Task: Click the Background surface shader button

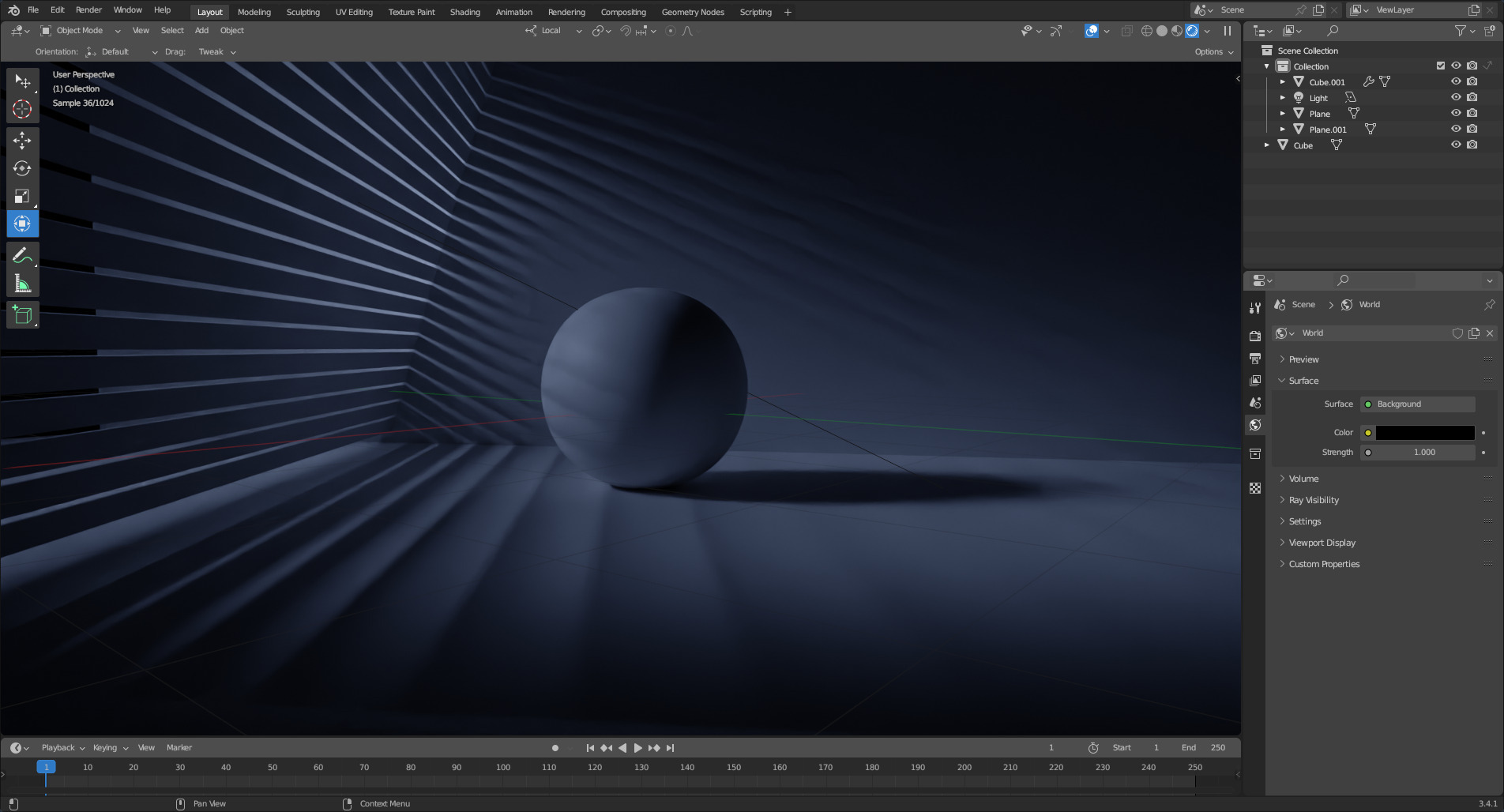Action: click(1417, 404)
